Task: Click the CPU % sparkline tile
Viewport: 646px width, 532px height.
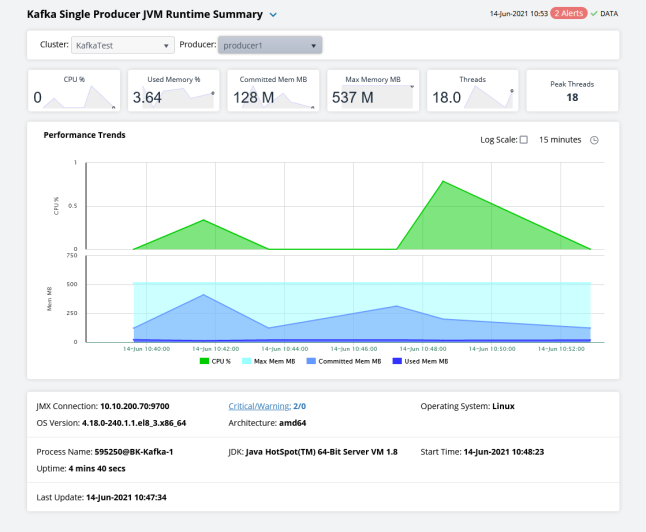Action: pos(73,90)
